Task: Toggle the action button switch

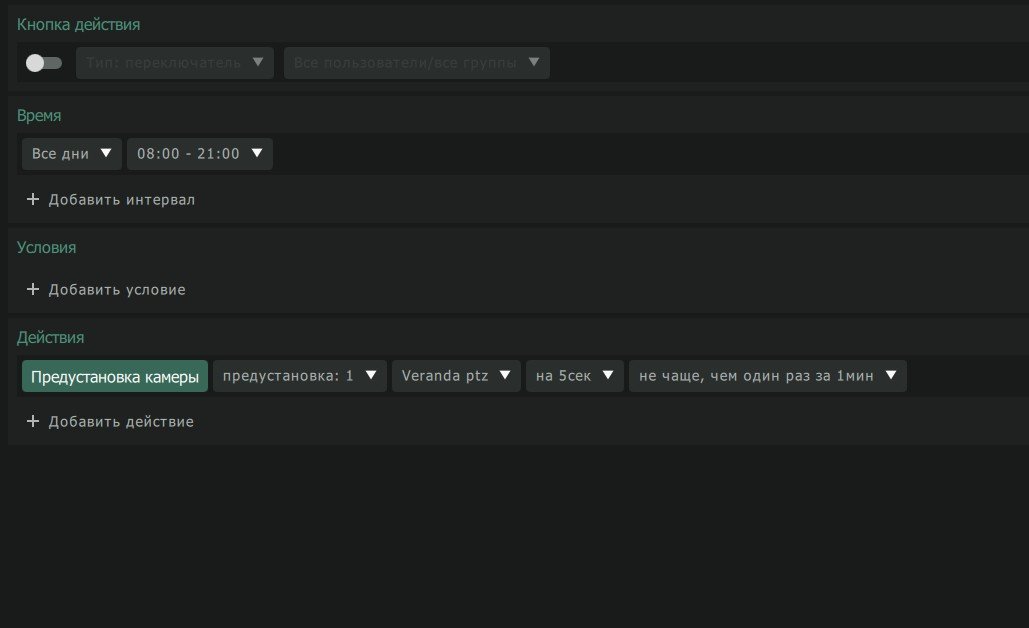Action: click(43, 63)
